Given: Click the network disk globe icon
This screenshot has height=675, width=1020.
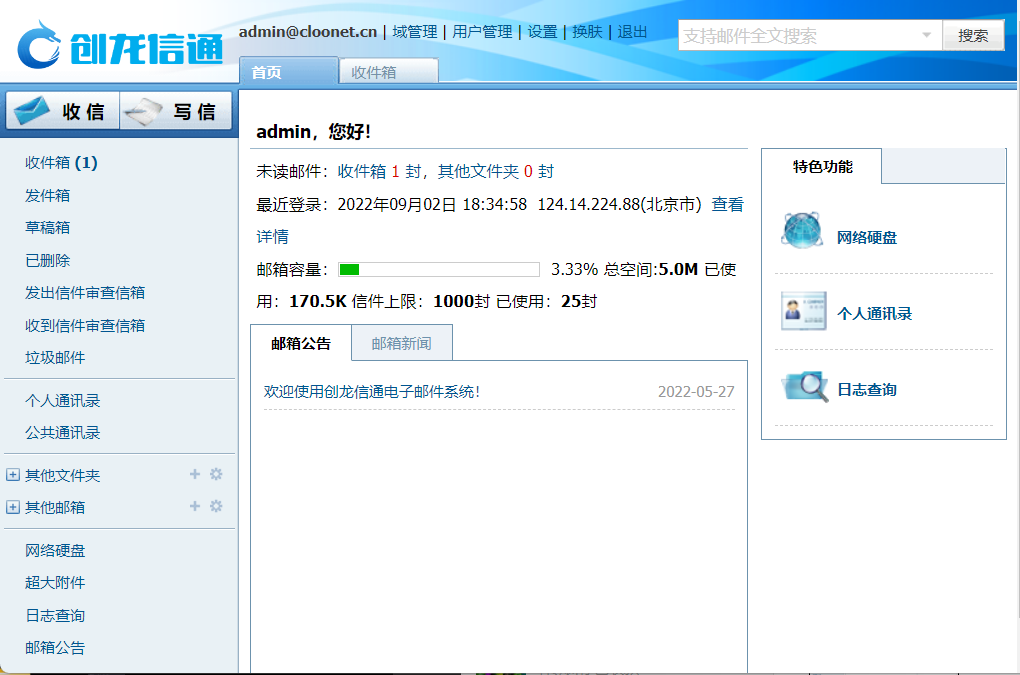Looking at the screenshot, I should 802,231.
